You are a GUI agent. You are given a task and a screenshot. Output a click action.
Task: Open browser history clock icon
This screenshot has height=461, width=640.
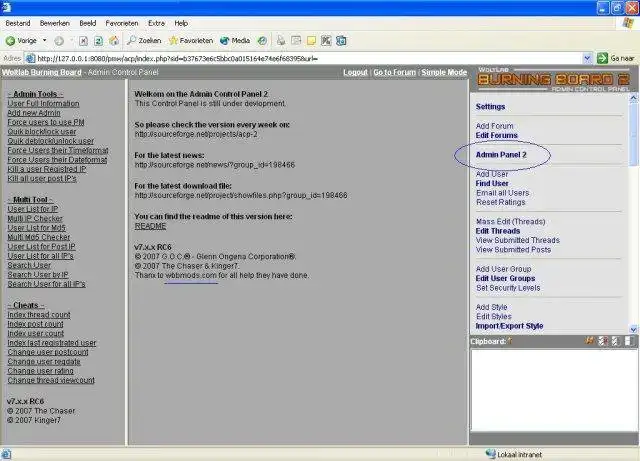coord(262,40)
